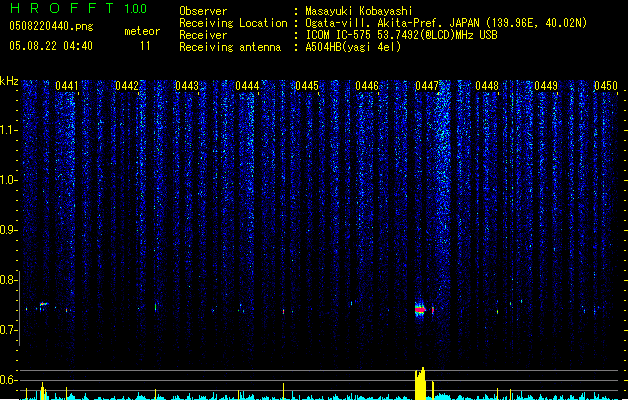
Task: Click the observer name Masayuki Kobayashi
Action: pyautogui.click(x=359, y=11)
